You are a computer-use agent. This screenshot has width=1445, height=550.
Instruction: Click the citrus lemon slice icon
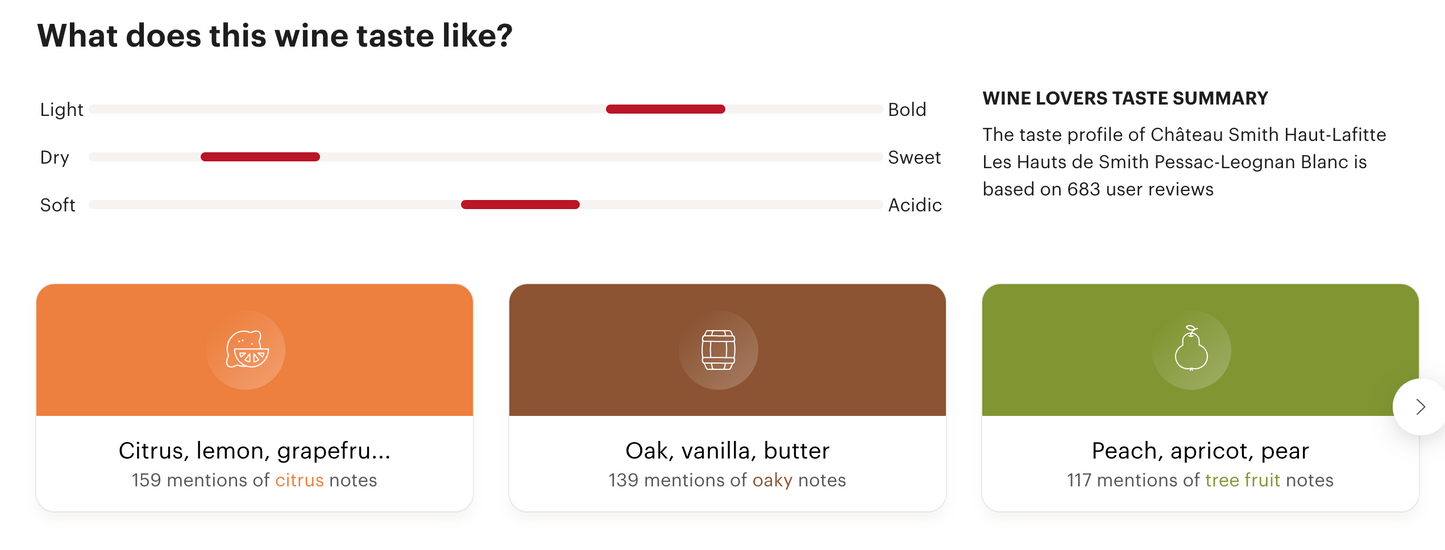click(x=246, y=351)
